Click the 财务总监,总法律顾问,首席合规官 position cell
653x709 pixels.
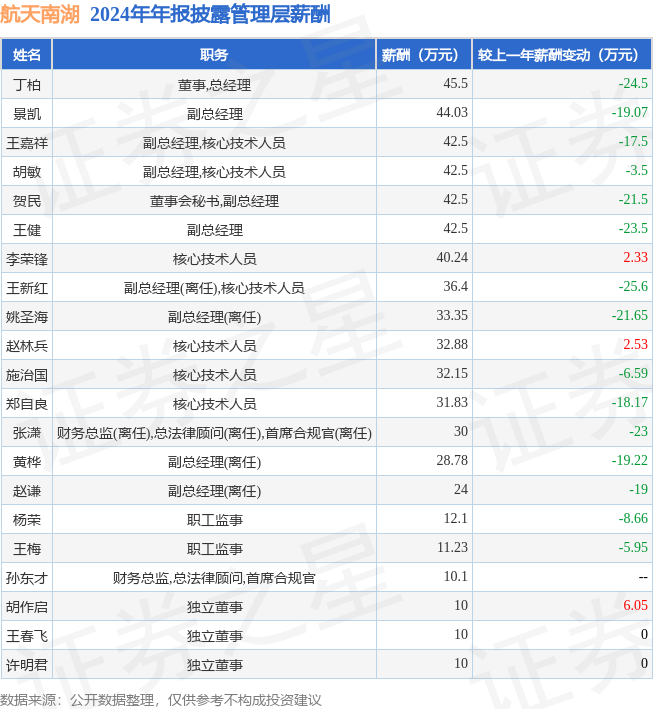(214, 577)
